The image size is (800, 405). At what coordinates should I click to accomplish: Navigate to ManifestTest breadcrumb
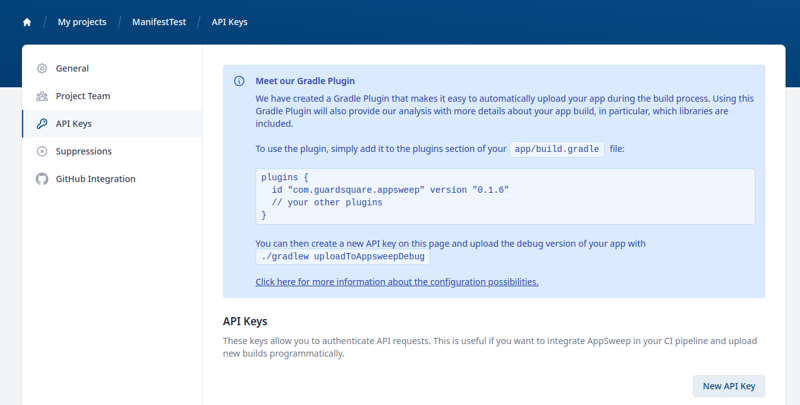coord(159,22)
